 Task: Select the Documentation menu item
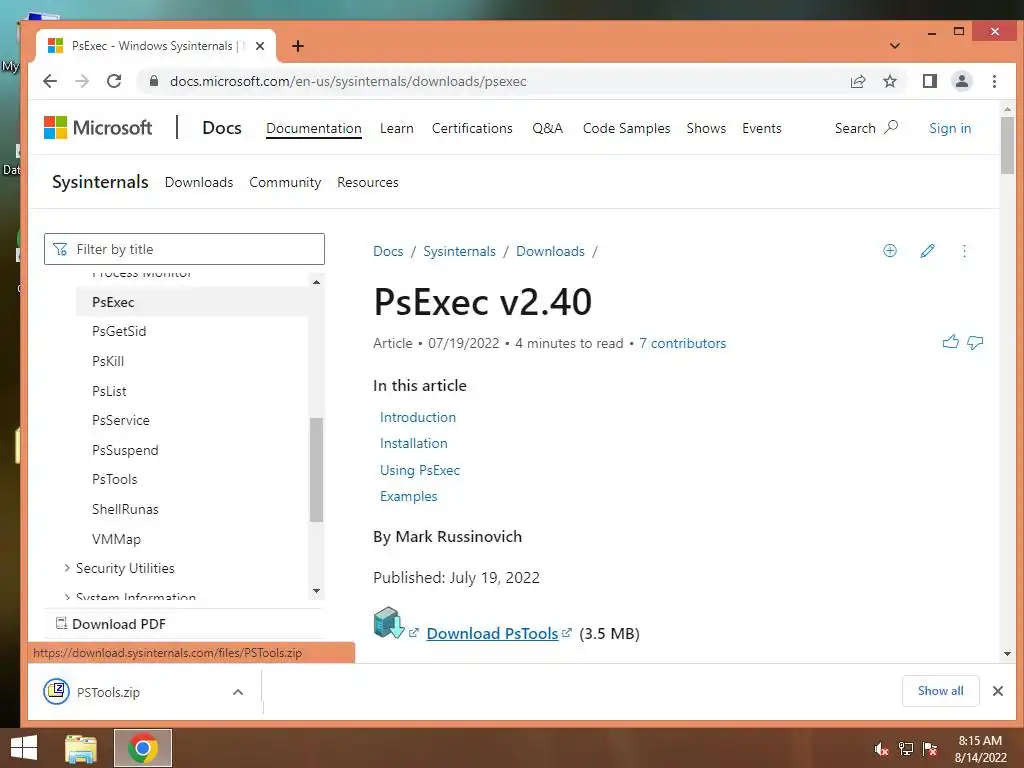pyautogui.click(x=313, y=128)
